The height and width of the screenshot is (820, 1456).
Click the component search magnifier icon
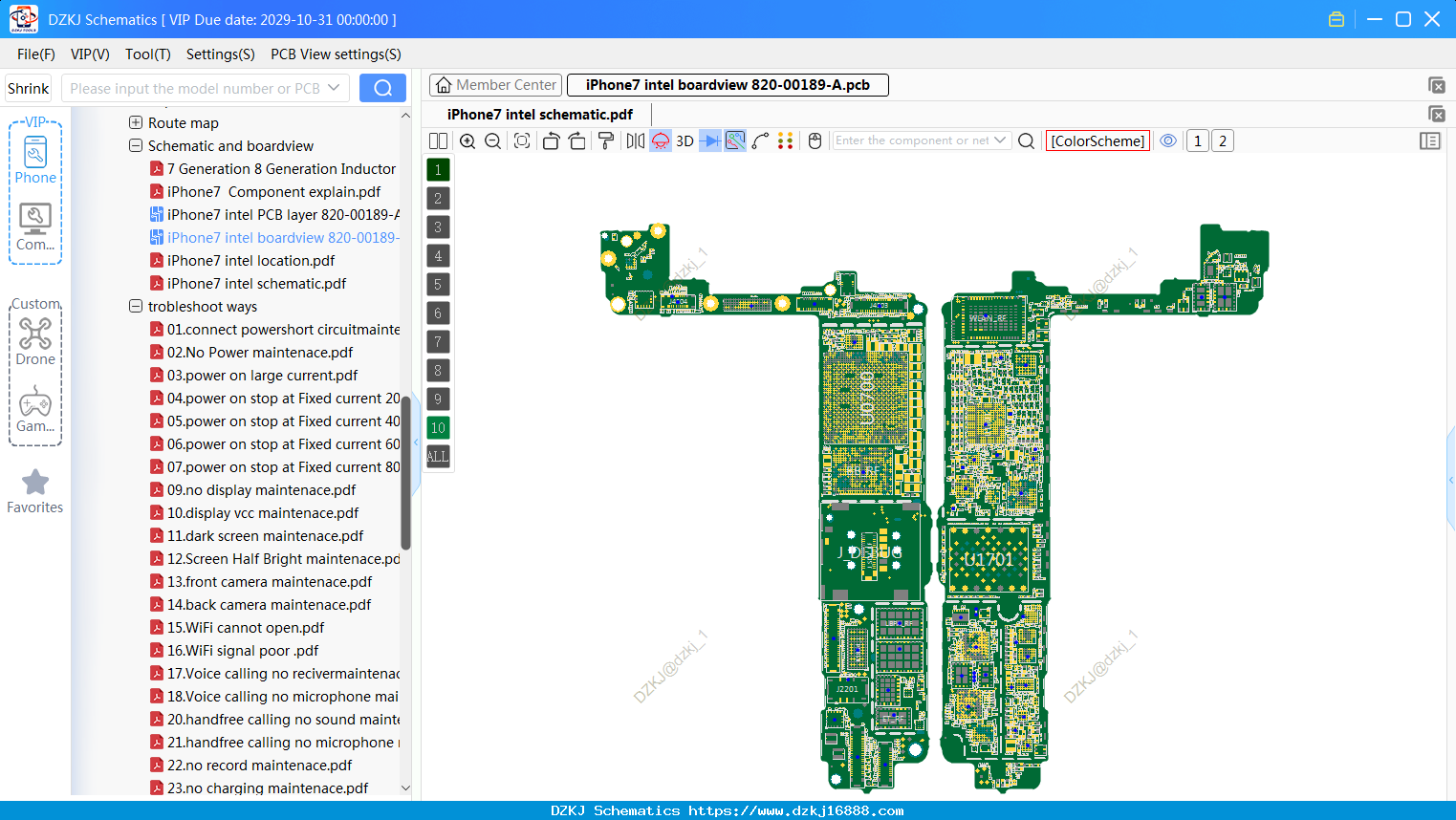(x=1027, y=140)
